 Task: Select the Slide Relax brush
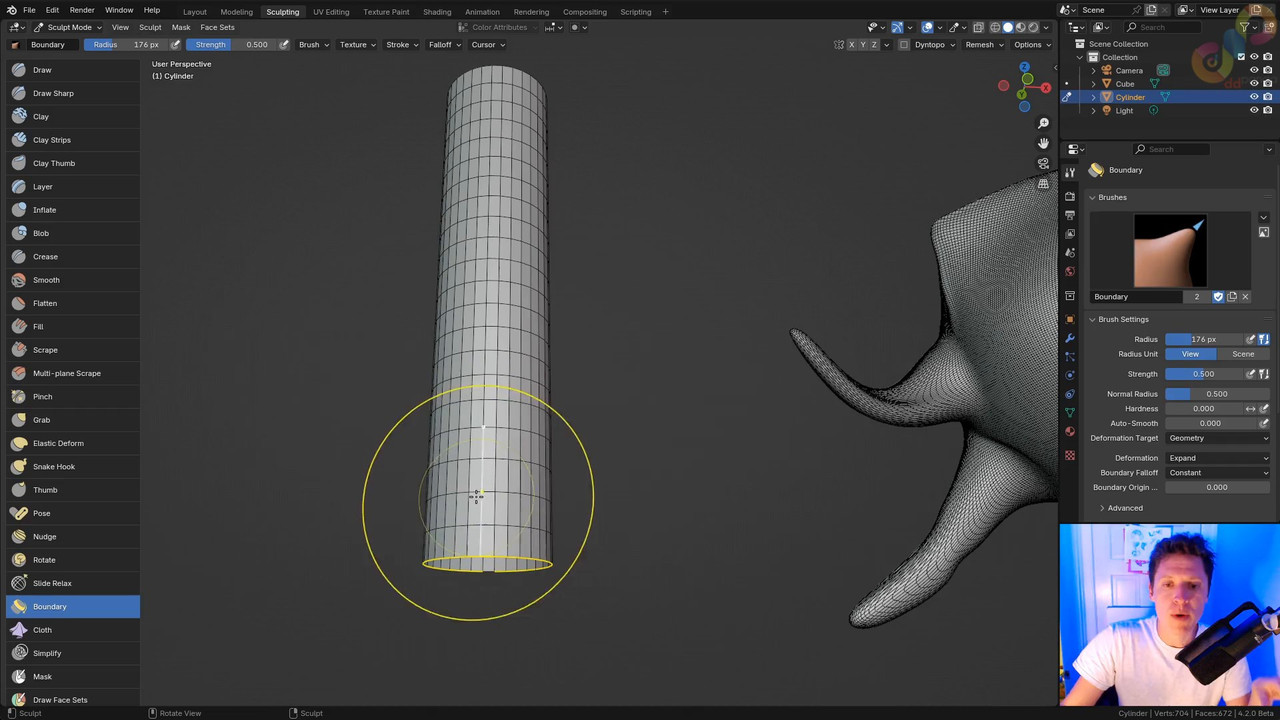pos(72,583)
